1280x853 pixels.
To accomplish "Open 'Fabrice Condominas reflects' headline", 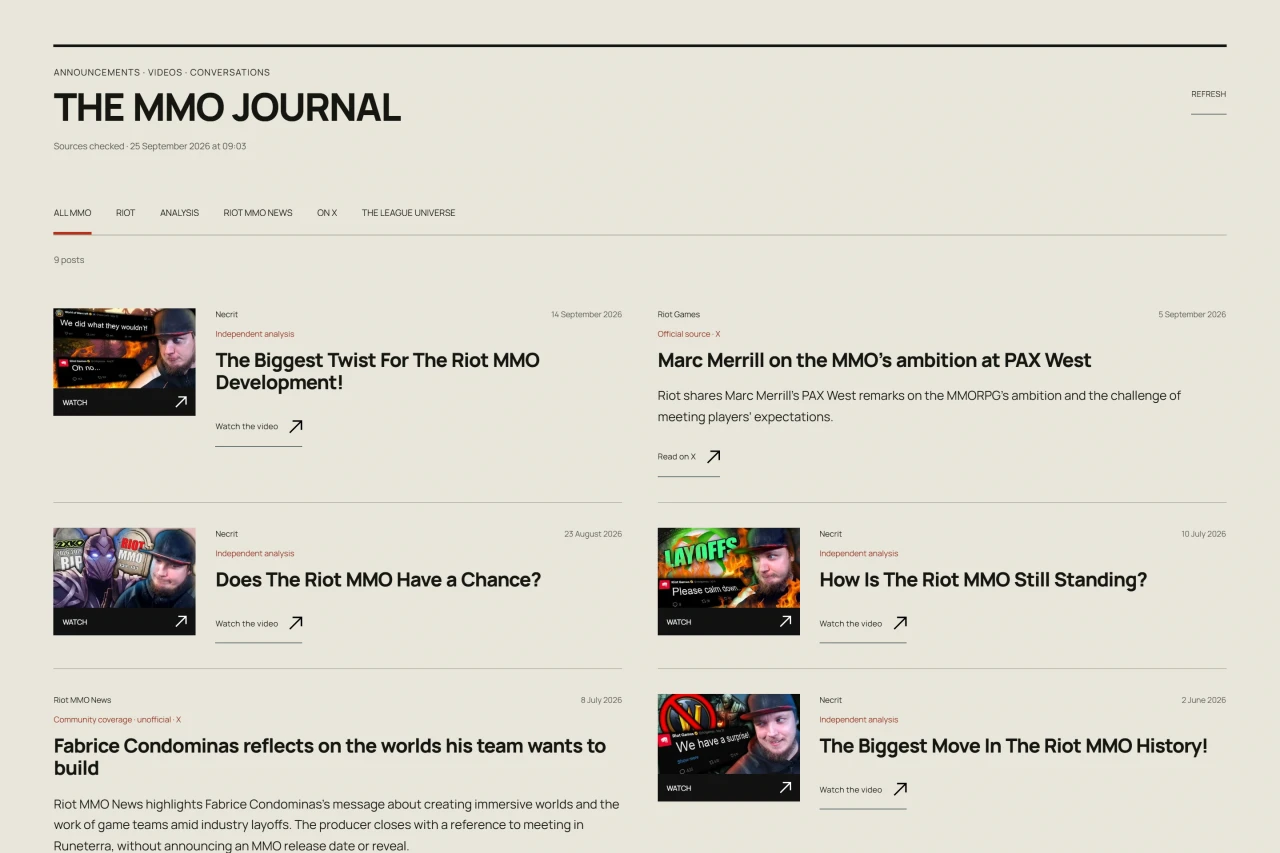I will [330, 757].
